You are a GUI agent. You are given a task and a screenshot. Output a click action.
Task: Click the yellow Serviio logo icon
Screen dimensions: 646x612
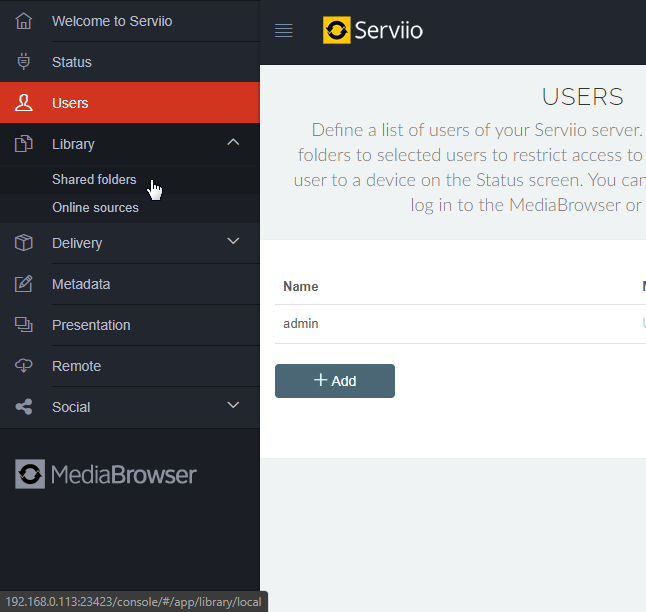pos(337,30)
